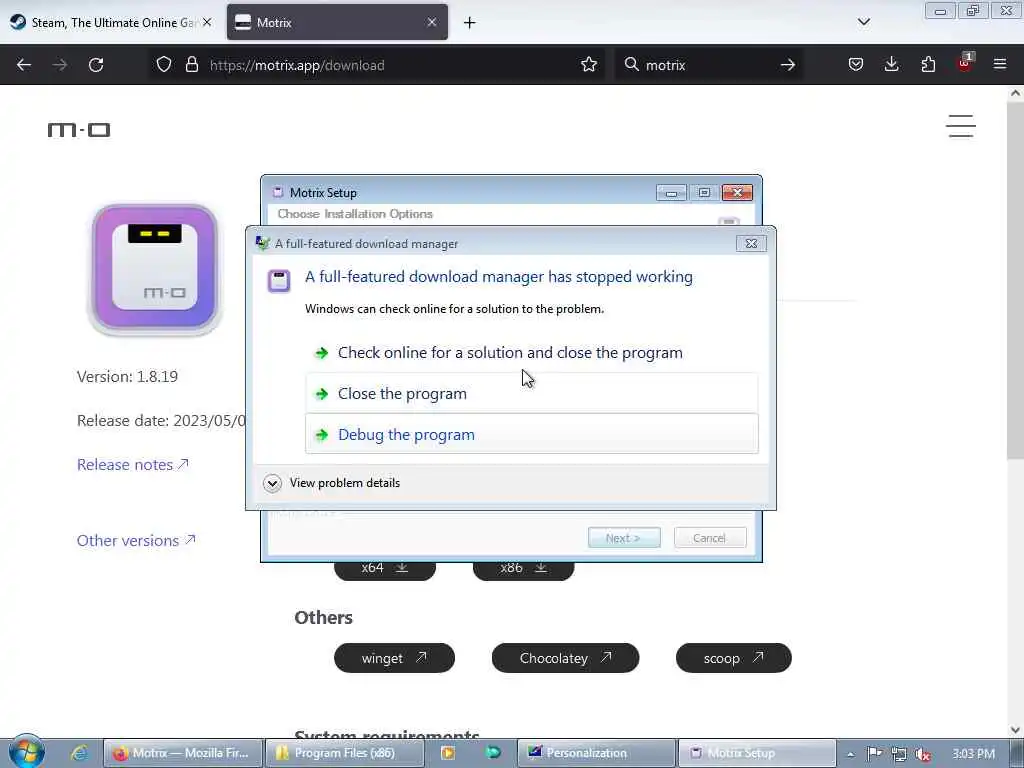Close the Motrix tab
Screen dimensions: 1024x768
[x=432, y=22]
